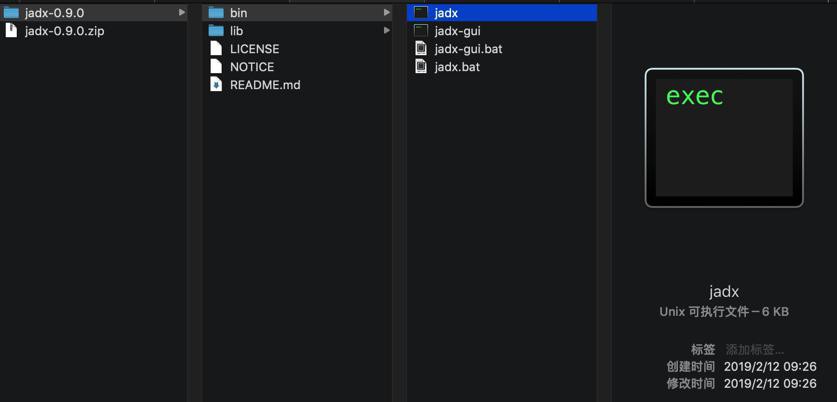Select the jadx-gui.bat file name
Screen dimensions: 837x402
[x=468, y=49]
